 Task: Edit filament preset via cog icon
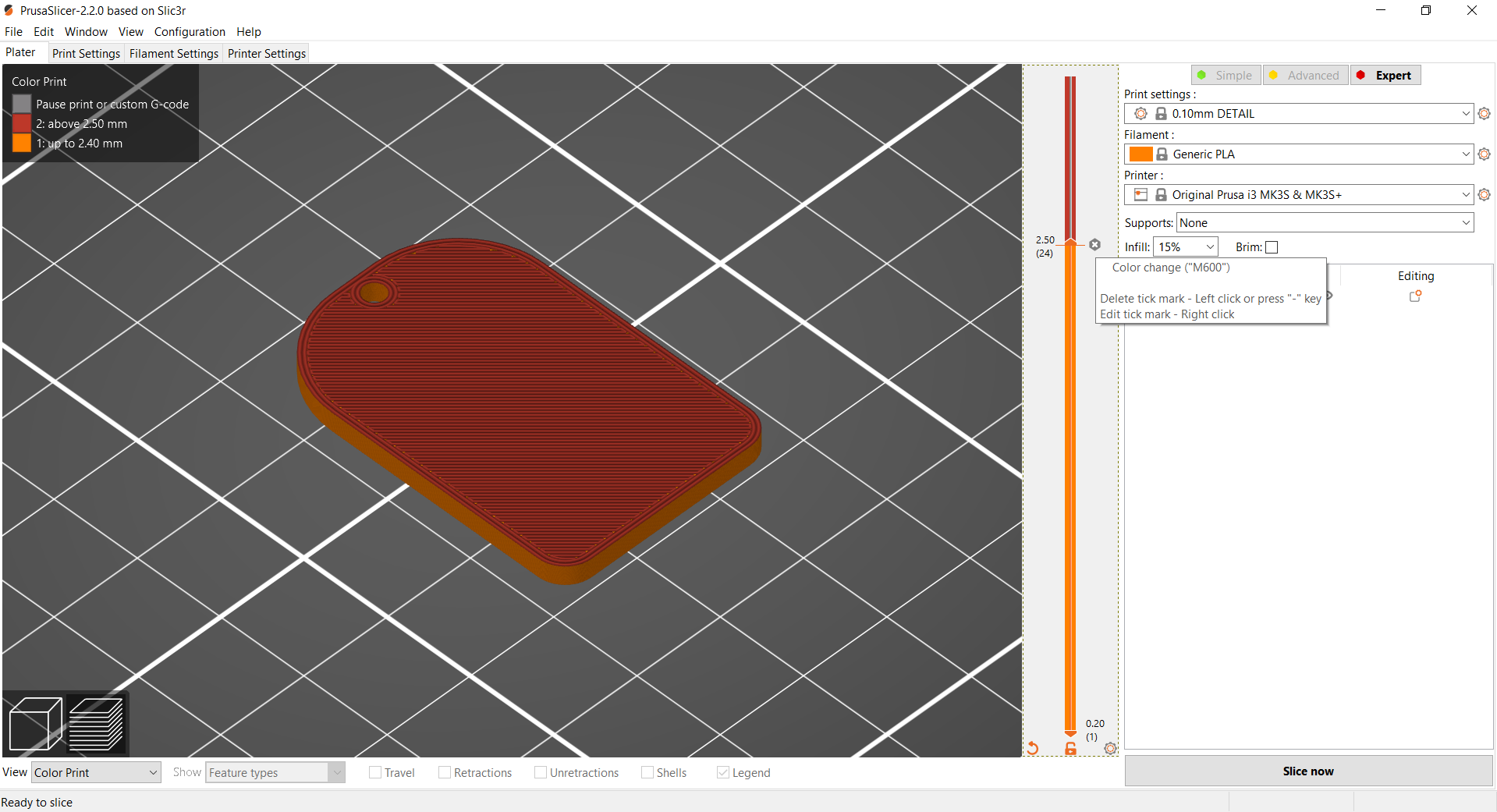(1485, 154)
